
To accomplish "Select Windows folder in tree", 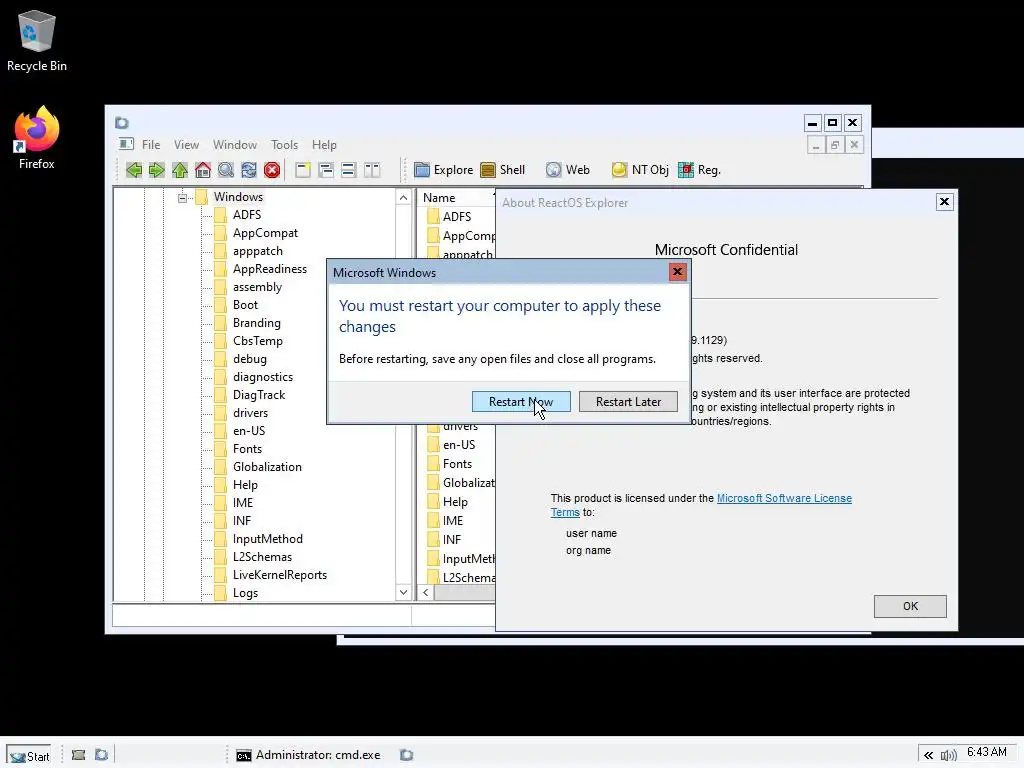I will coord(238,197).
